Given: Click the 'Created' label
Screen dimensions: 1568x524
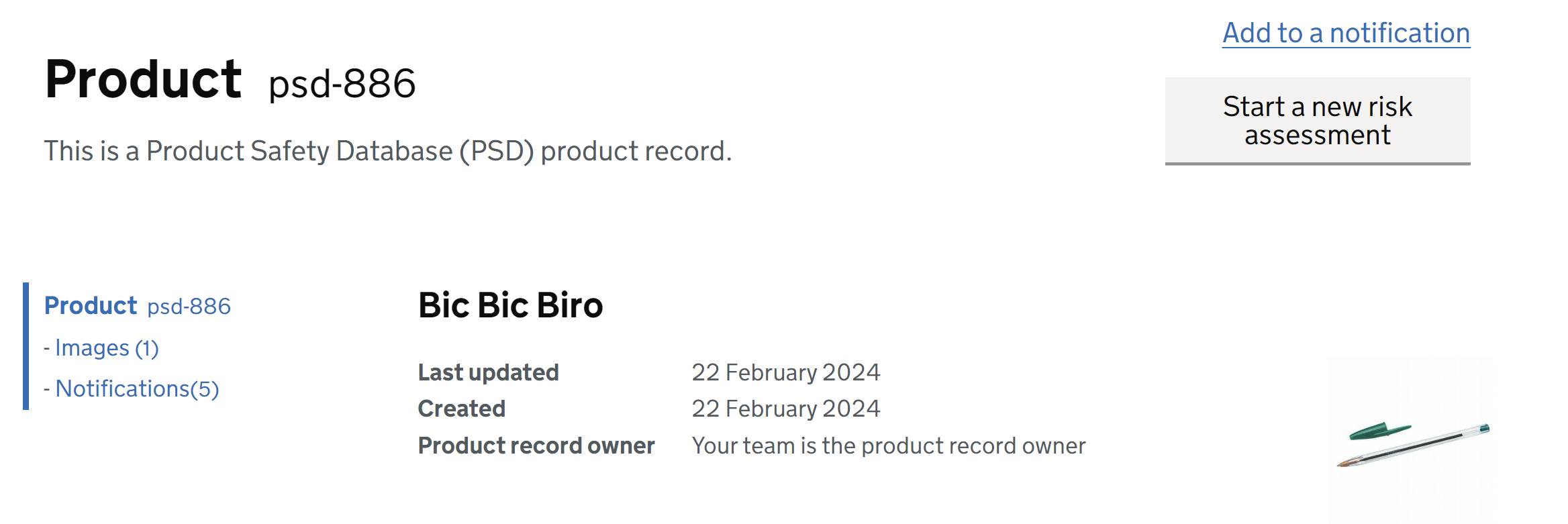Looking at the screenshot, I should pos(461,409).
